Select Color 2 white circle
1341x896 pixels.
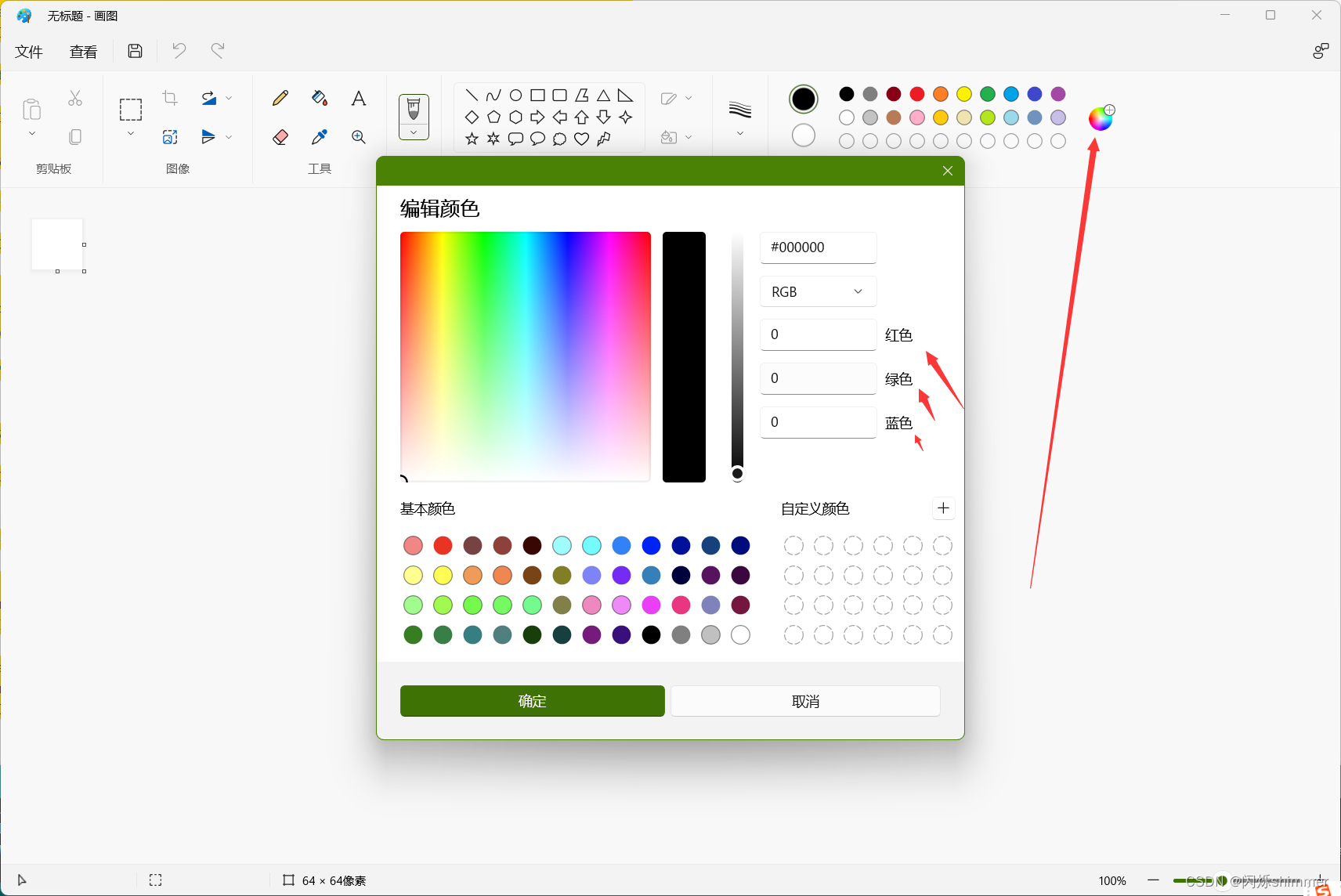click(804, 135)
